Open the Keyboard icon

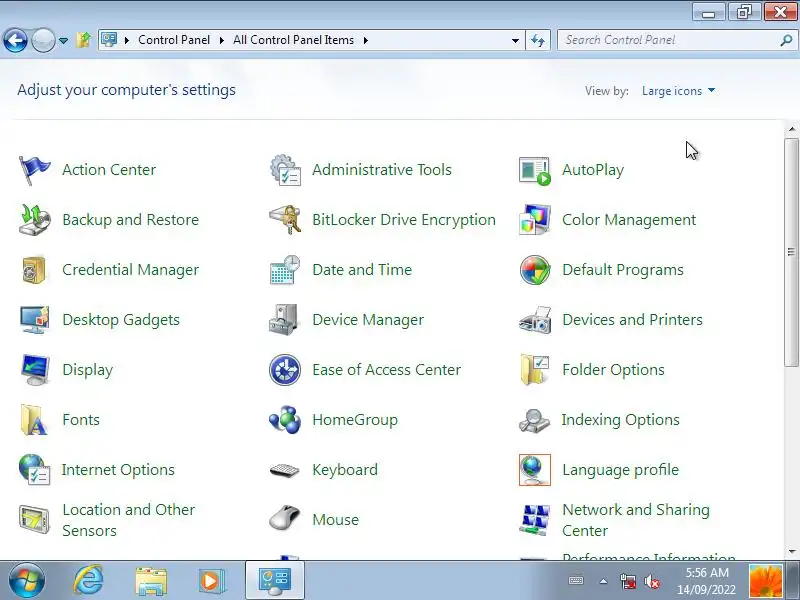click(284, 470)
